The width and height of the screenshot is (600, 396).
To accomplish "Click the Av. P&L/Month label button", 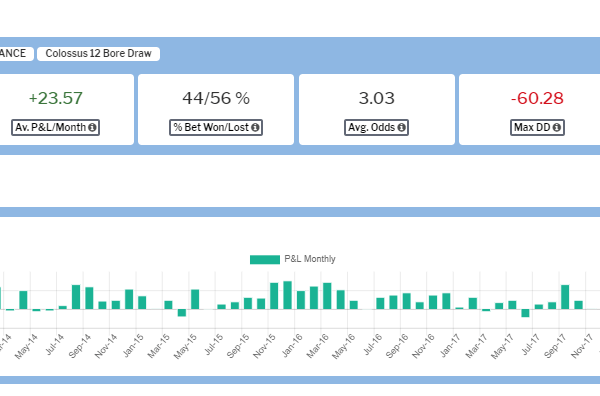I will 55,127.
